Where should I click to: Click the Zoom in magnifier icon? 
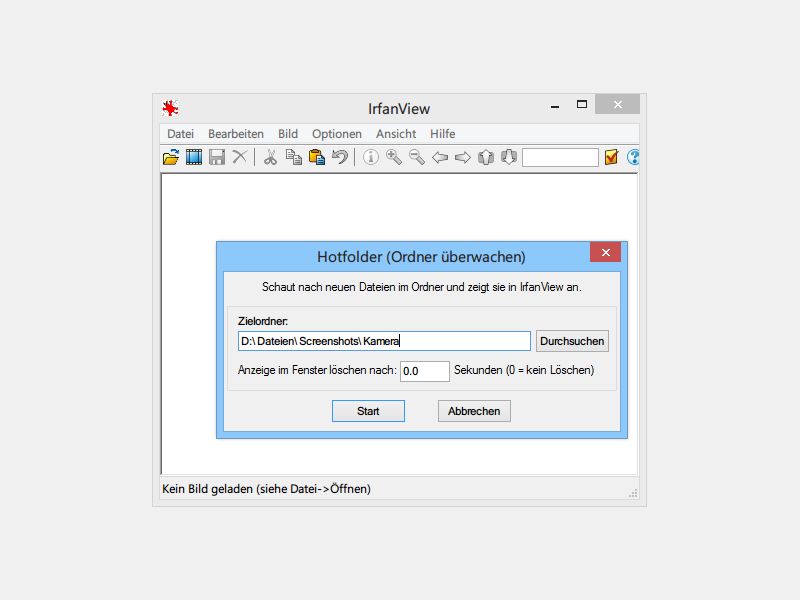[x=394, y=157]
